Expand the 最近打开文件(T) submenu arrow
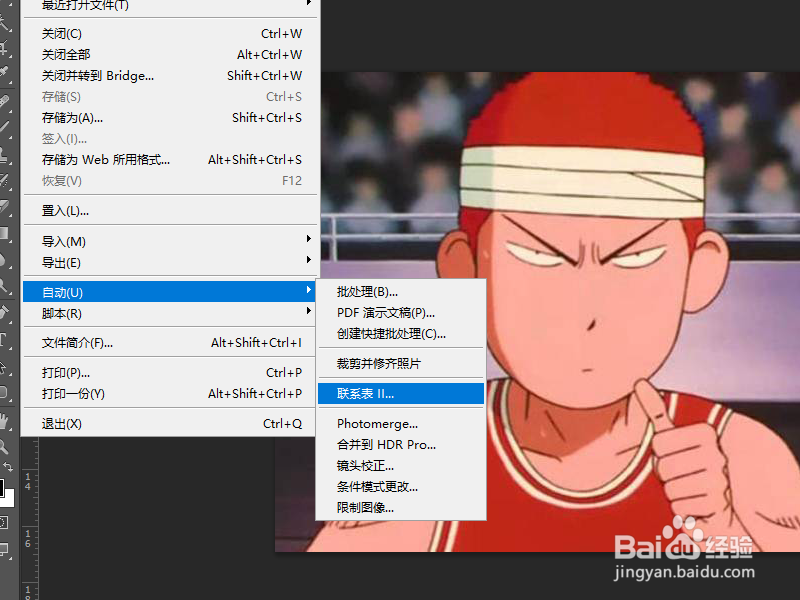This screenshot has height=600, width=800. coord(309,3)
